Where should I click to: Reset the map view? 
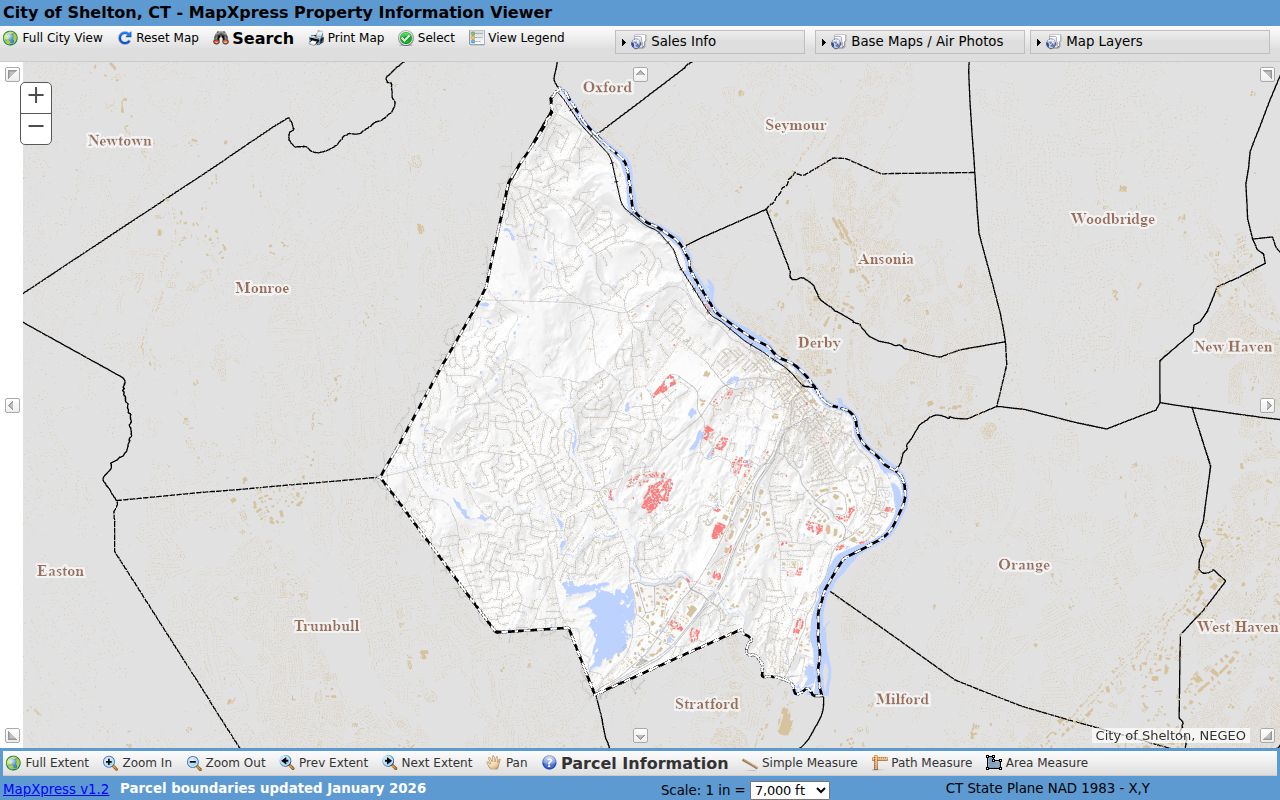coord(158,38)
